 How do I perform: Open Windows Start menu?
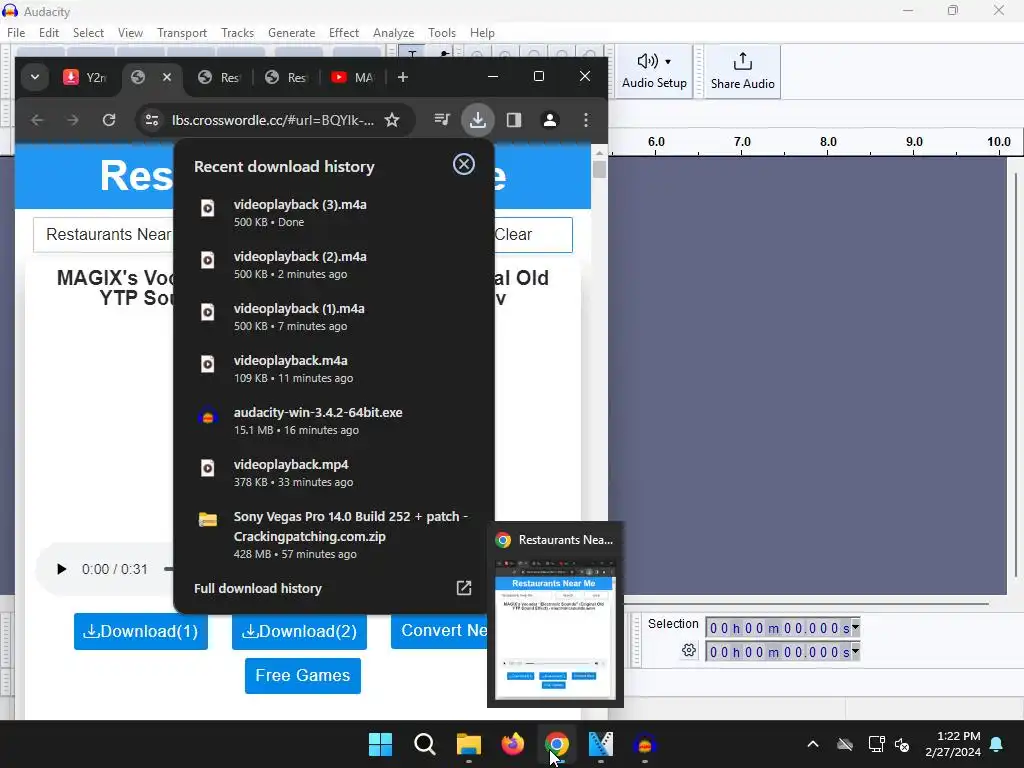pyautogui.click(x=380, y=744)
